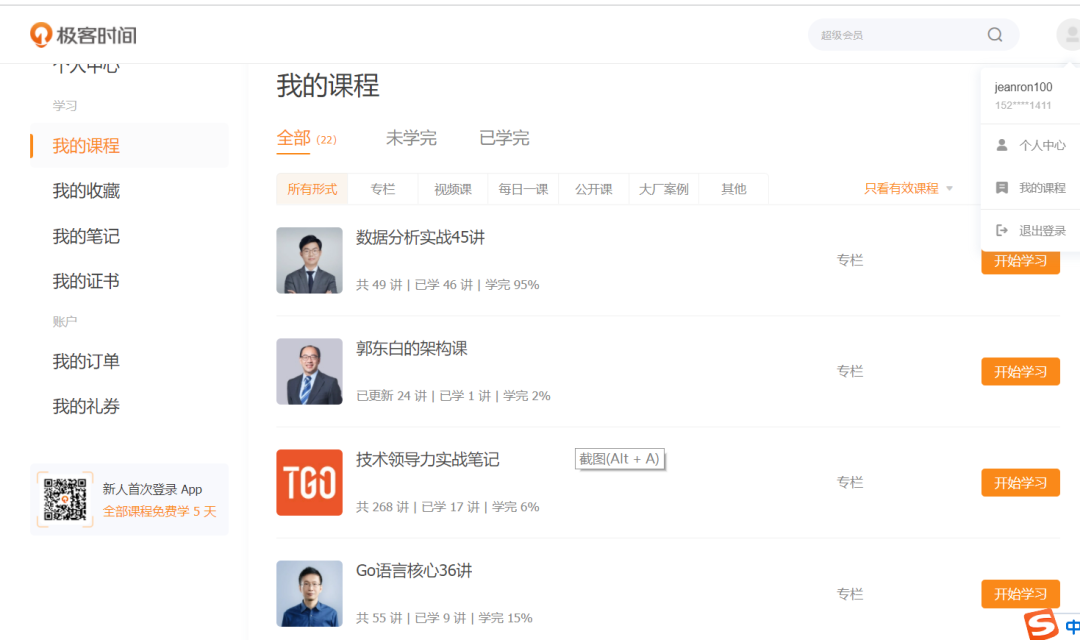Click 开始学习 for 数据分析实战45讲
This screenshot has height=640, width=1080.
[1020, 260]
